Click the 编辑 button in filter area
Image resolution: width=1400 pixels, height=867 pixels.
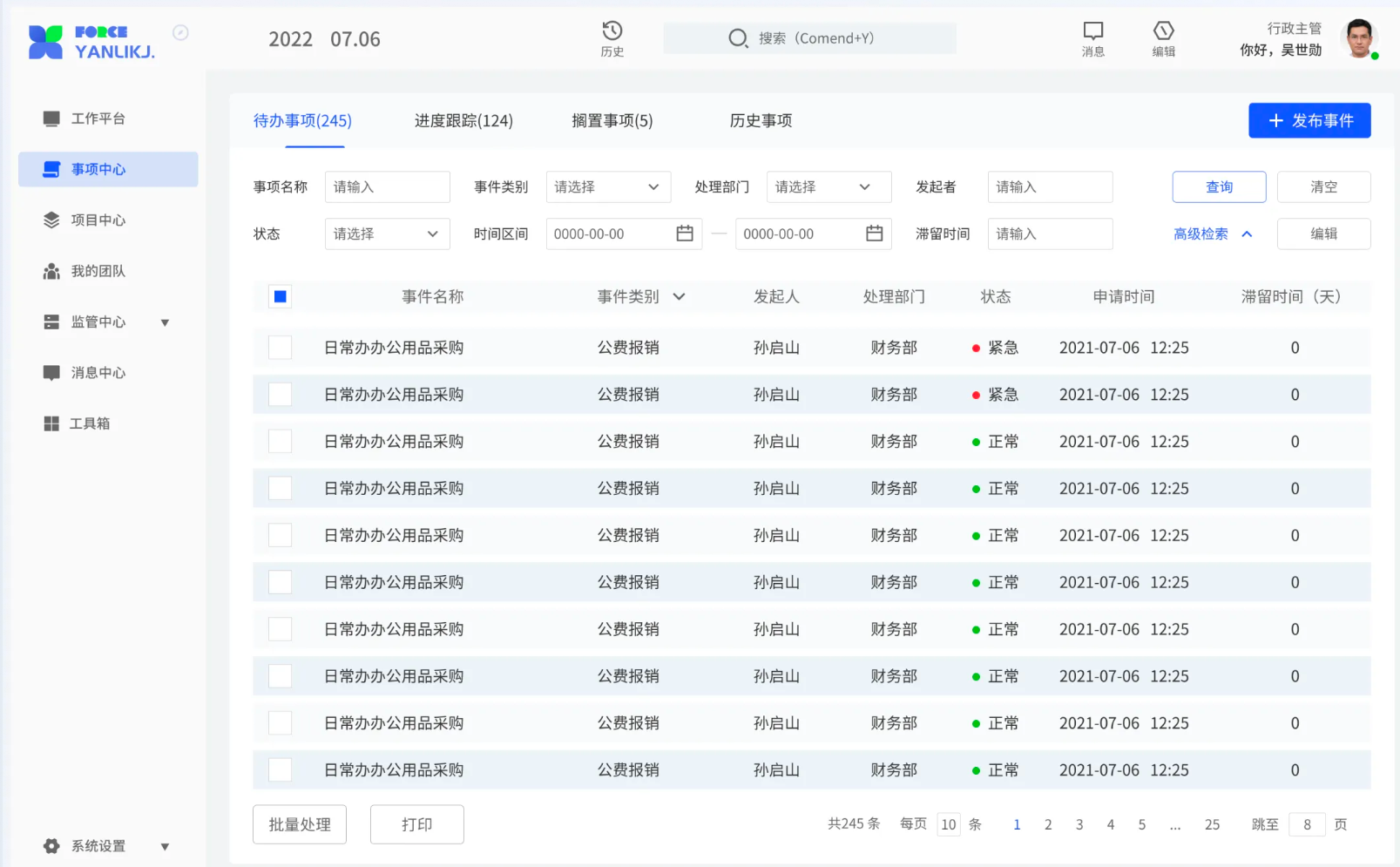pos(1323,234)
